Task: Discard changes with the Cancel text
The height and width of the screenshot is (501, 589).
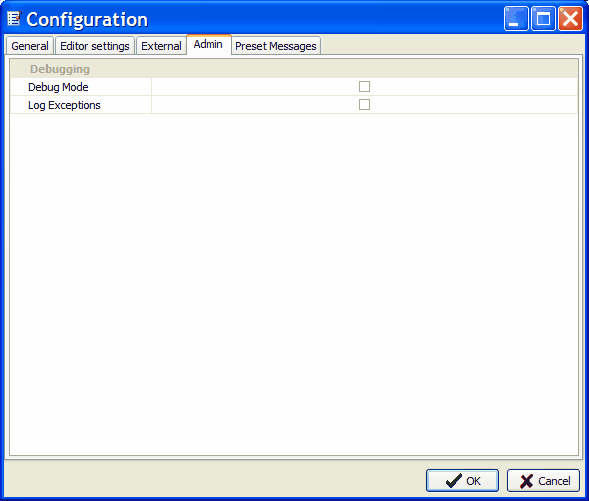Action: pyautogui.click(x=554, y=481)
